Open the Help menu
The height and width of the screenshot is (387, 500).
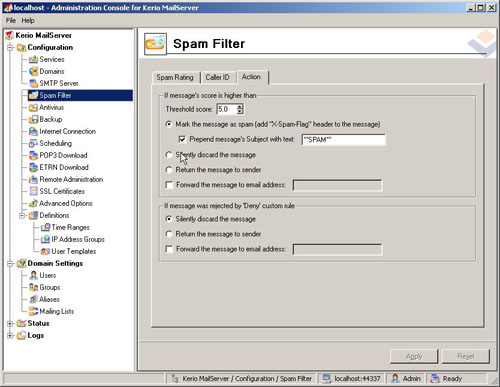click(28, 20)
